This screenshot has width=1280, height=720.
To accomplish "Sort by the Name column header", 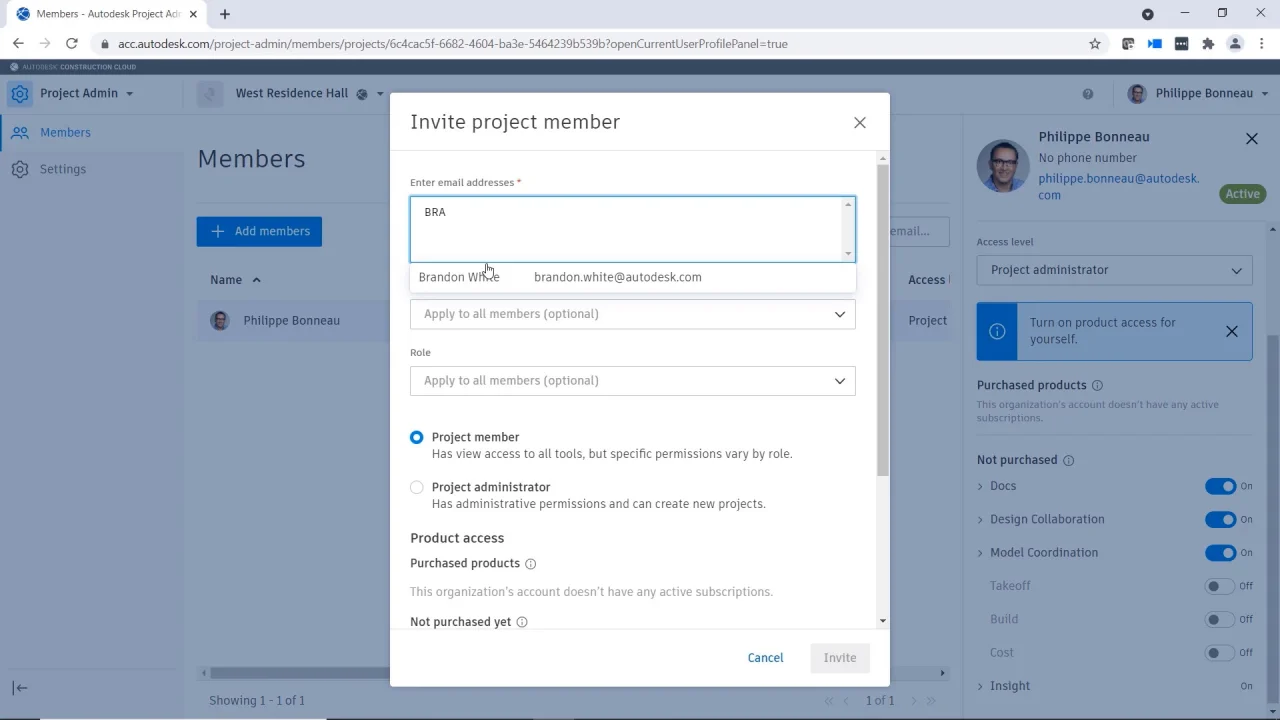I will click(x=235, y=280).
